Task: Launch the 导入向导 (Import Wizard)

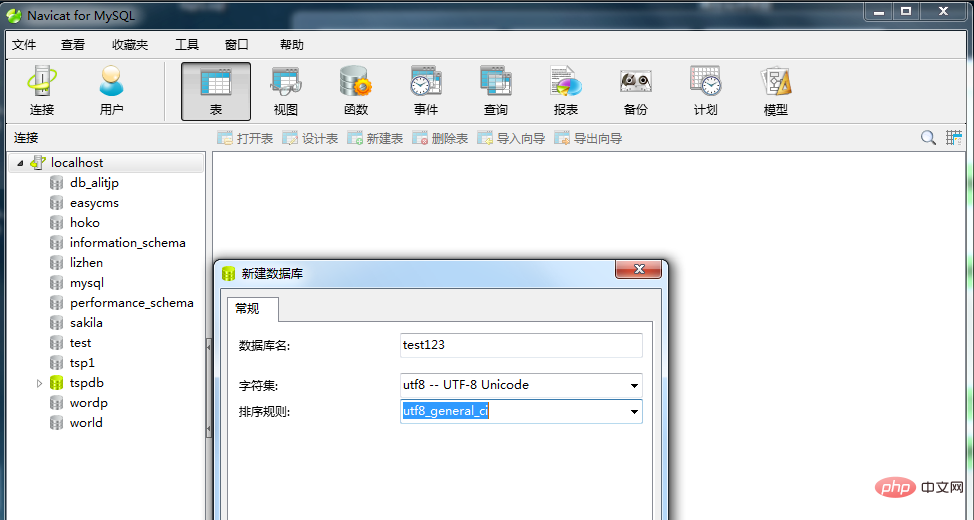Action: click(x=511, y=138)
